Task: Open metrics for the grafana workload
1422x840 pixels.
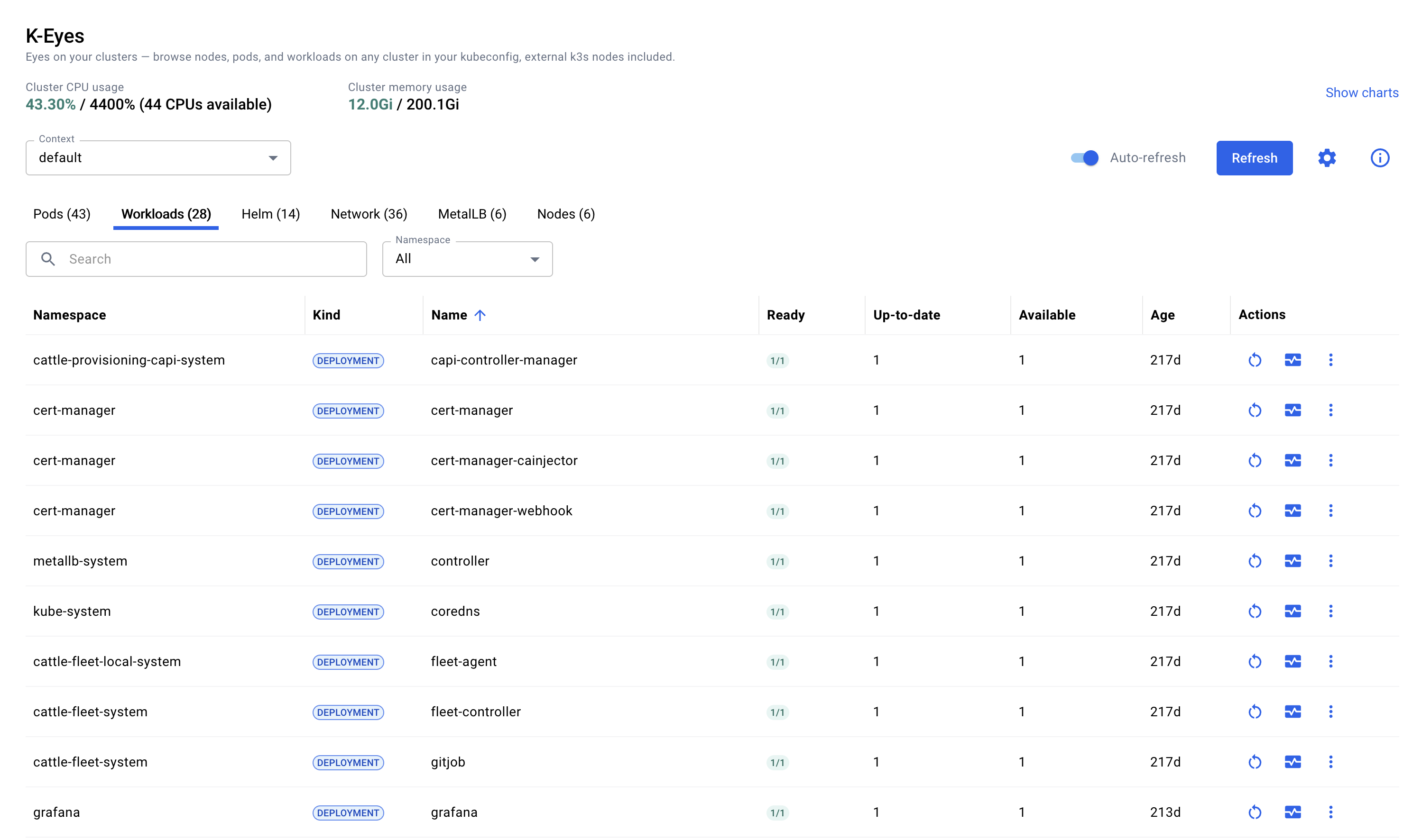Action: point(1293,812)
